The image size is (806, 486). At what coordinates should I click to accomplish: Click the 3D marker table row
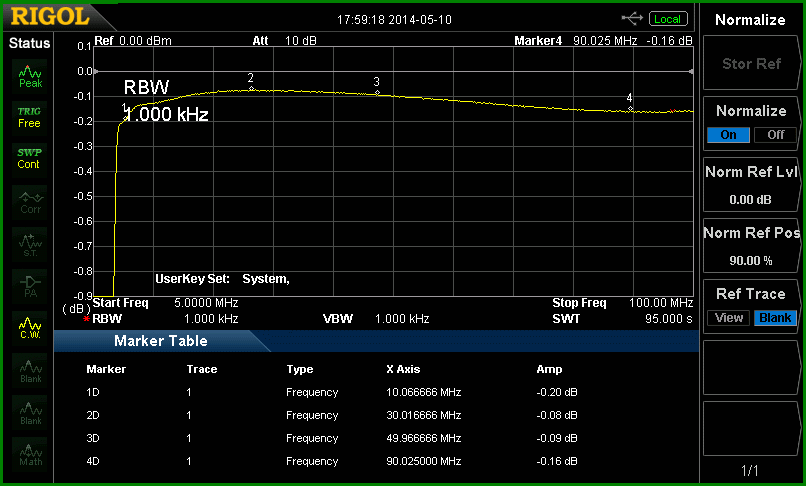click(x=332, y=439)
